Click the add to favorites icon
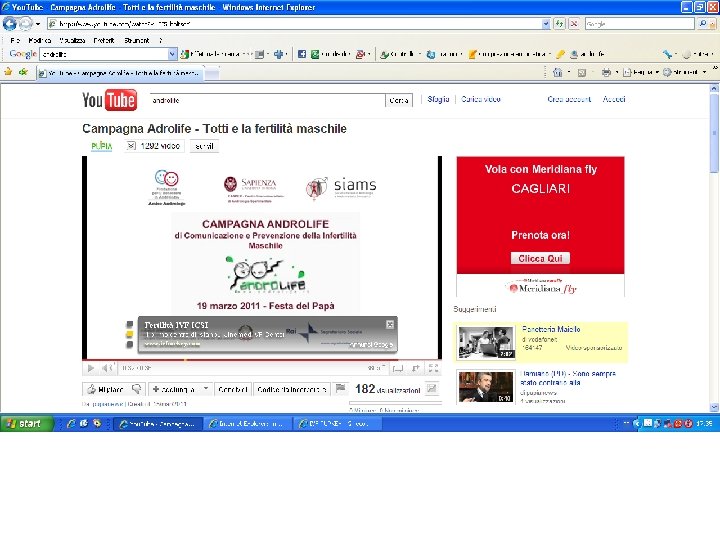This screenshot has height=540, width=720. click(x=23, y=72)
